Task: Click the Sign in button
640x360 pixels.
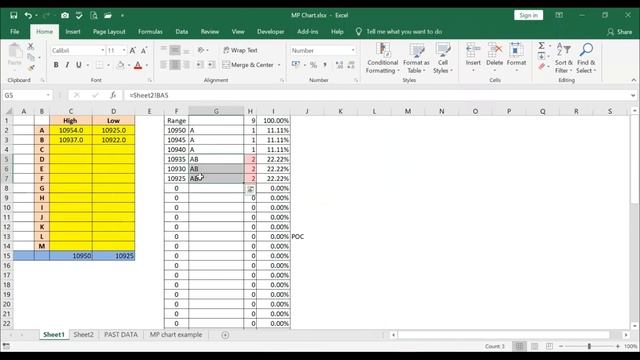Action: [x=529, y=16]
